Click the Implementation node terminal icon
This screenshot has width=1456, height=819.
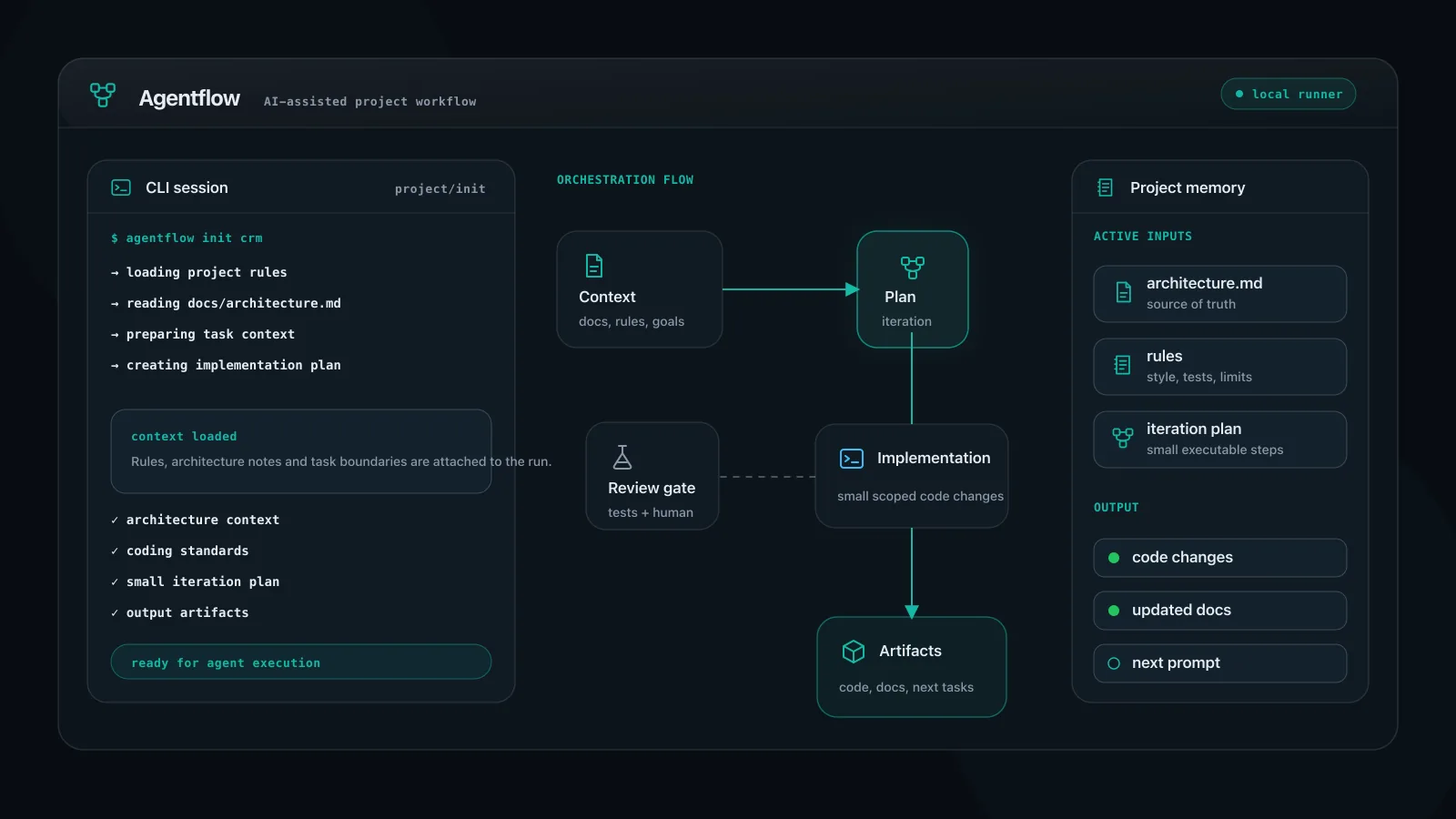pyautogui.click(x=852, y=459)
